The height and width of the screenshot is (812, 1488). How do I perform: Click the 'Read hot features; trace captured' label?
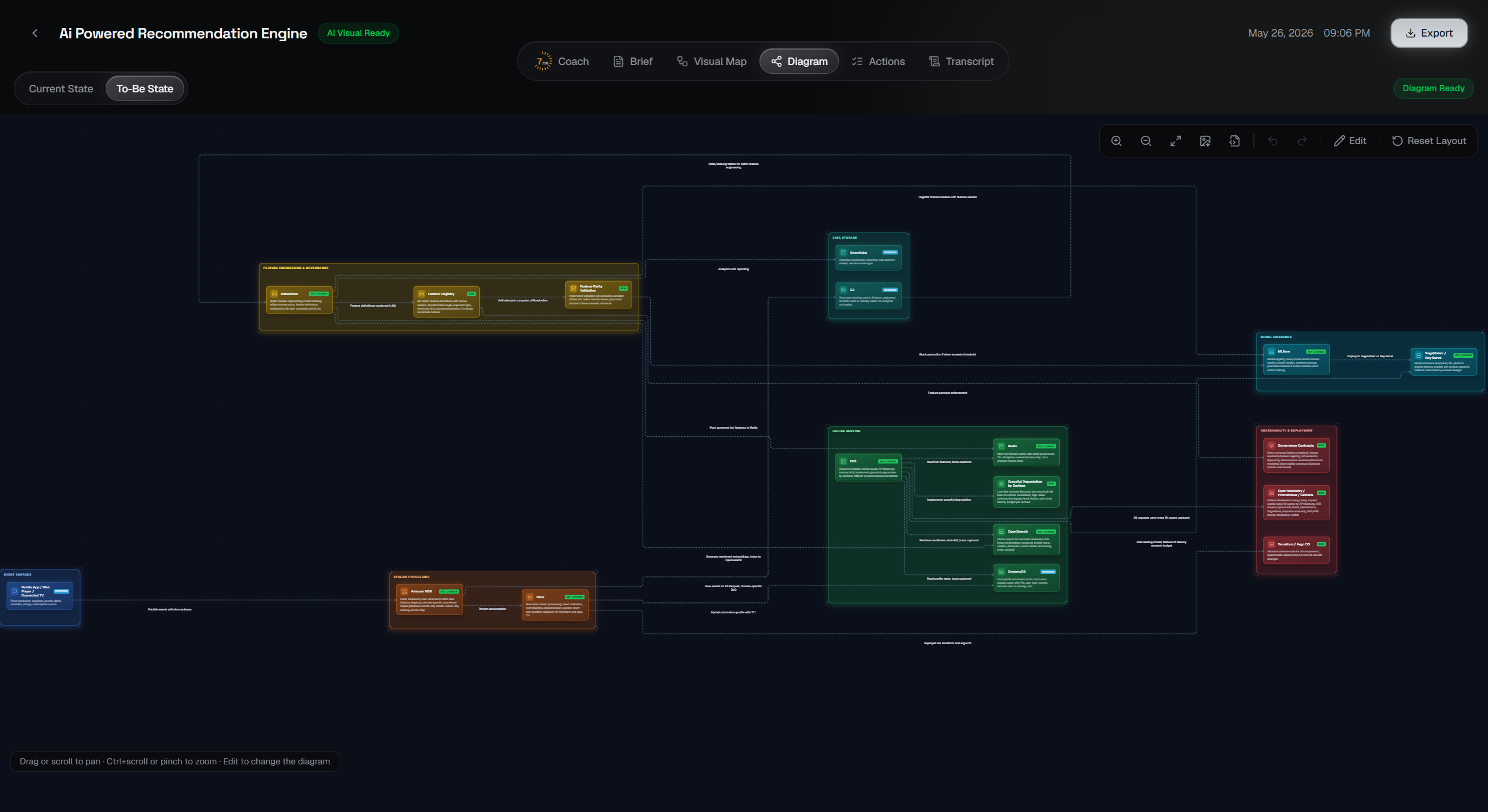click(949, 462)
